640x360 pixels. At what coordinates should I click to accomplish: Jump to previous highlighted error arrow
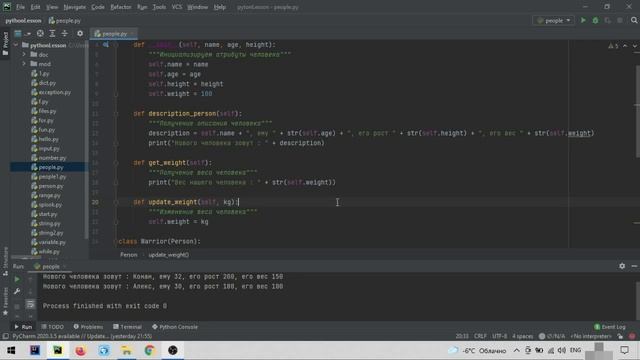[x=625, y=46]
